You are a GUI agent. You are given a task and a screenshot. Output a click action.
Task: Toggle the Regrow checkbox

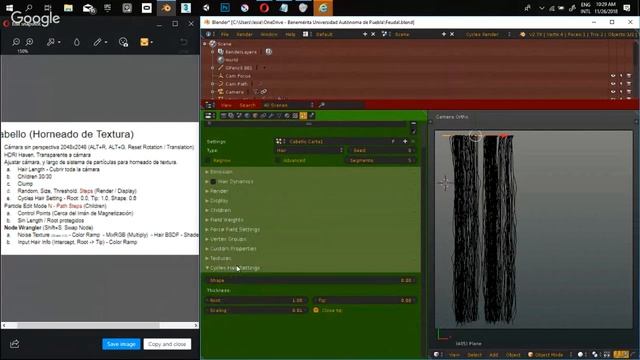[x=209, y=160]
